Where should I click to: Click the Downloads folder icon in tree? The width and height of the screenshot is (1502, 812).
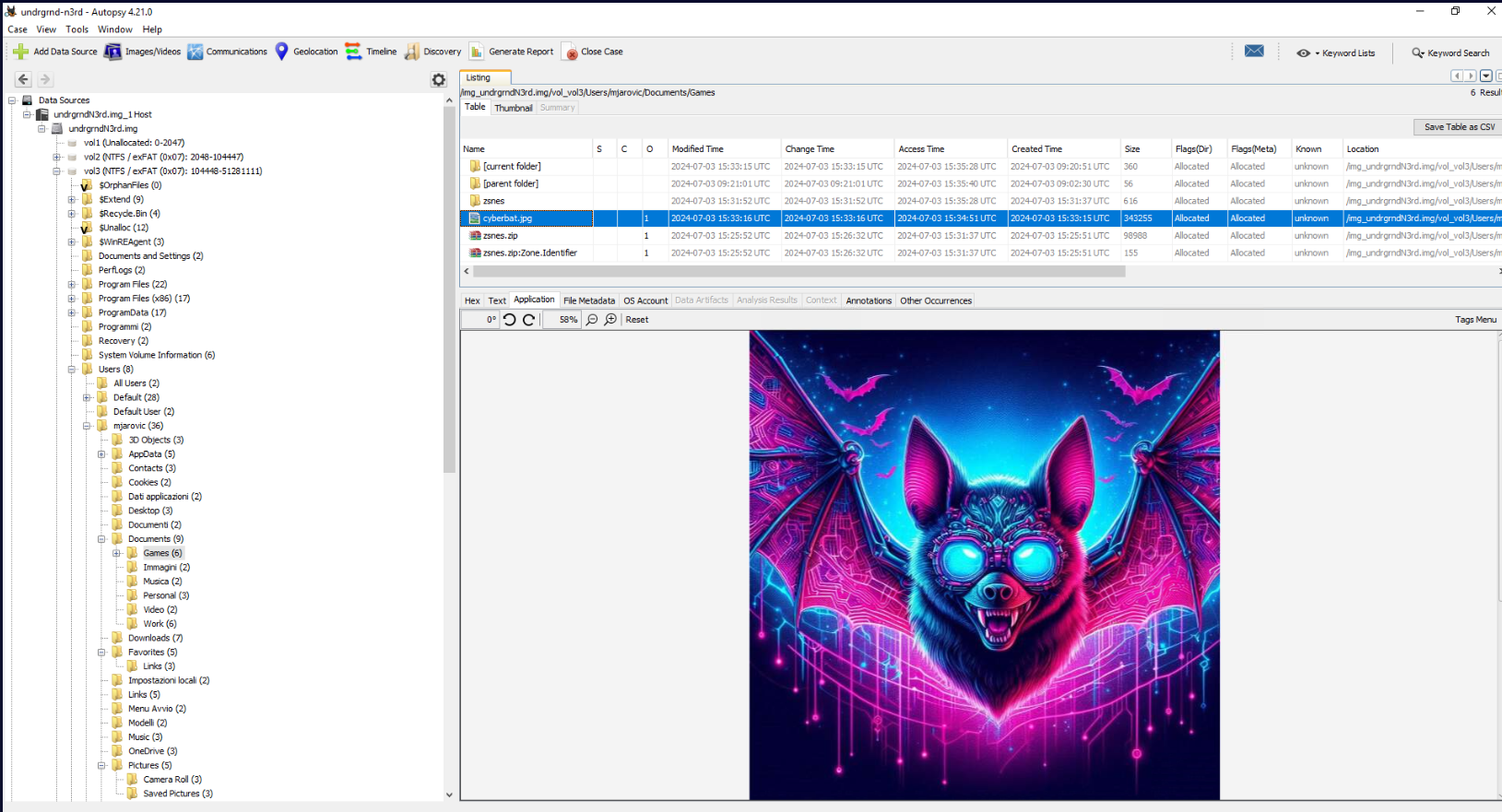(x=117, y=638)
